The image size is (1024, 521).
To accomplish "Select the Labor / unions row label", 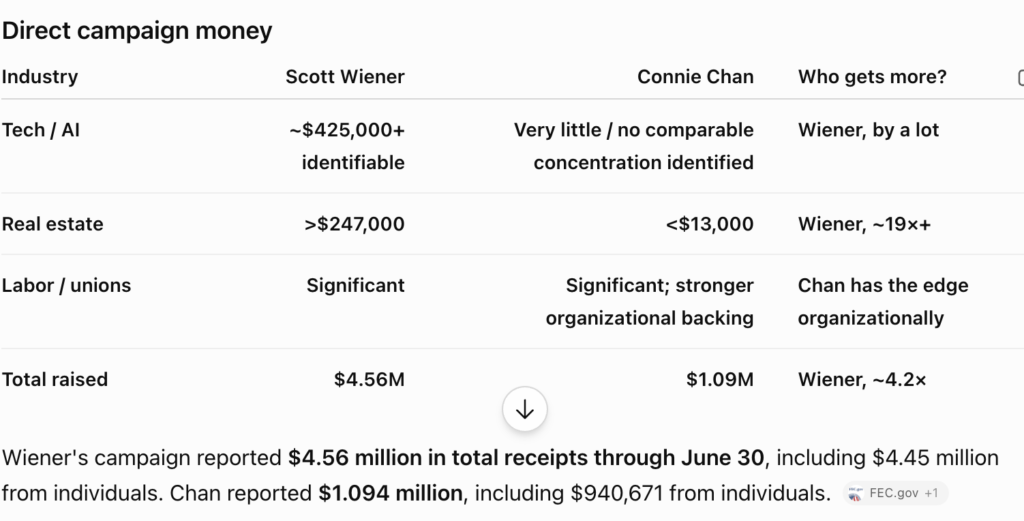I will (x=66, y=285).
